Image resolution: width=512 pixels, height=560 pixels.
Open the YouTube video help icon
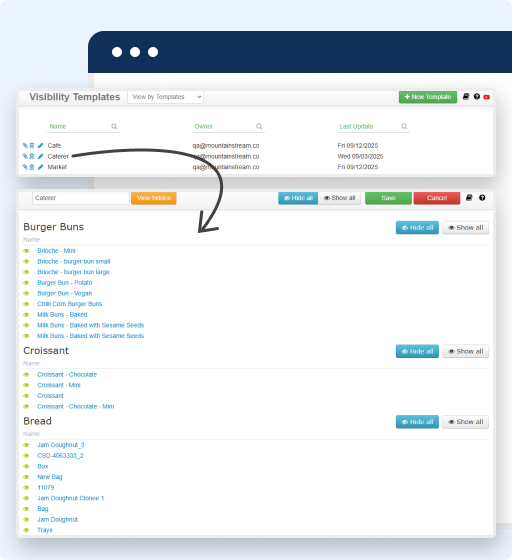click(486, 97)
